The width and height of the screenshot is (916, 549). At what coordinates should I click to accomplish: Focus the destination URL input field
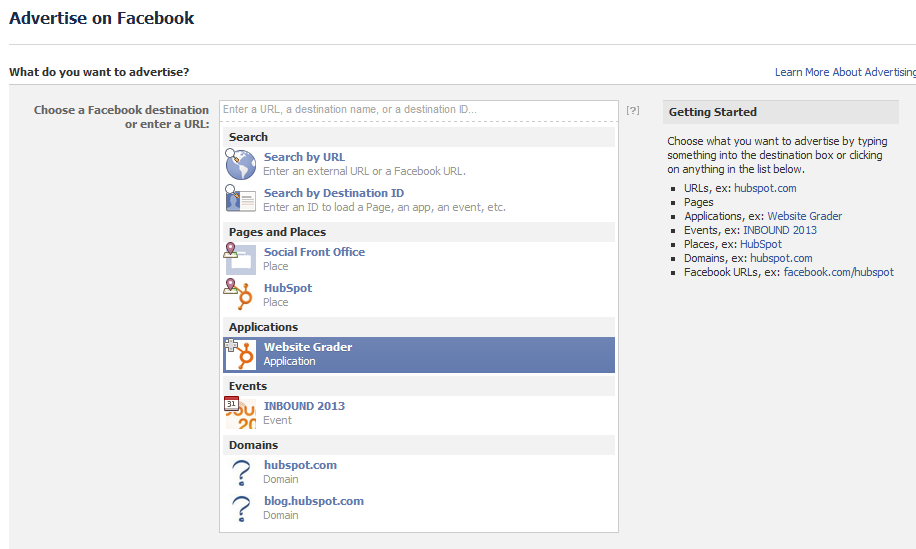tap(419, 110)
